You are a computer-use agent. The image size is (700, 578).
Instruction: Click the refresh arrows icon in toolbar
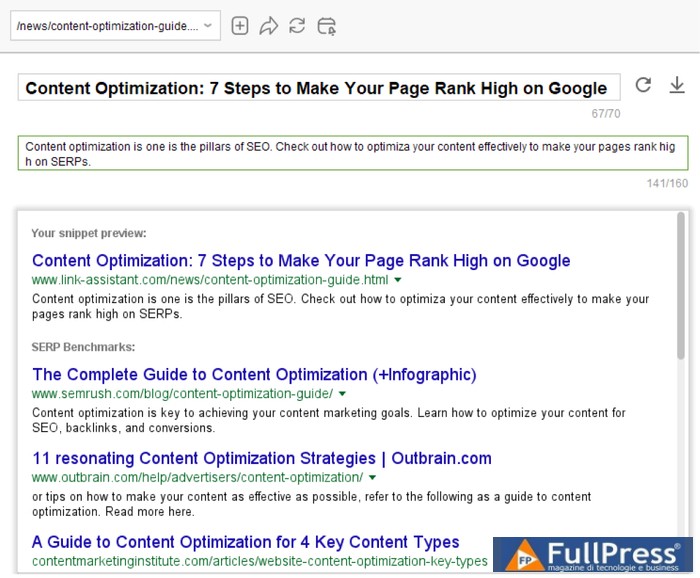click(297, 26)
